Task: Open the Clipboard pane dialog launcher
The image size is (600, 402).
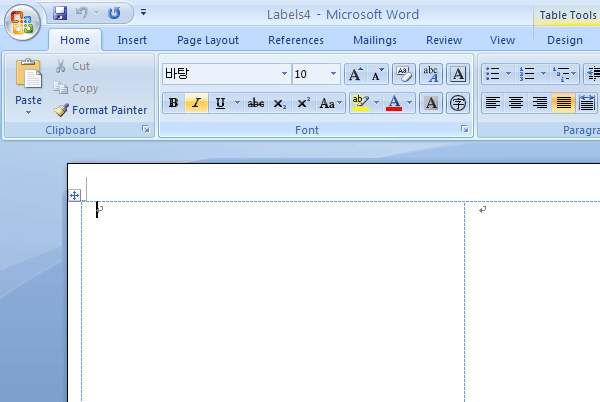Action: coord(146,129)
